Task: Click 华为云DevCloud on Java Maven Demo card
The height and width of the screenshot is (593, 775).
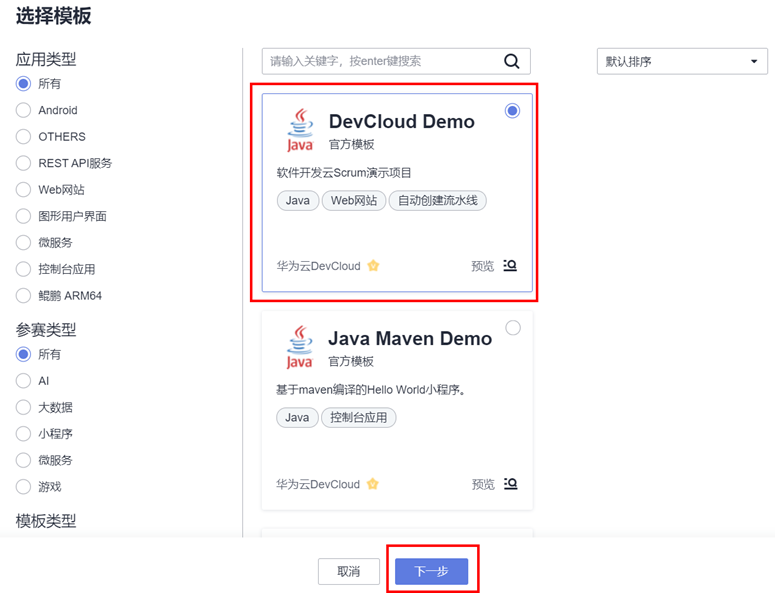Action: 318,484
